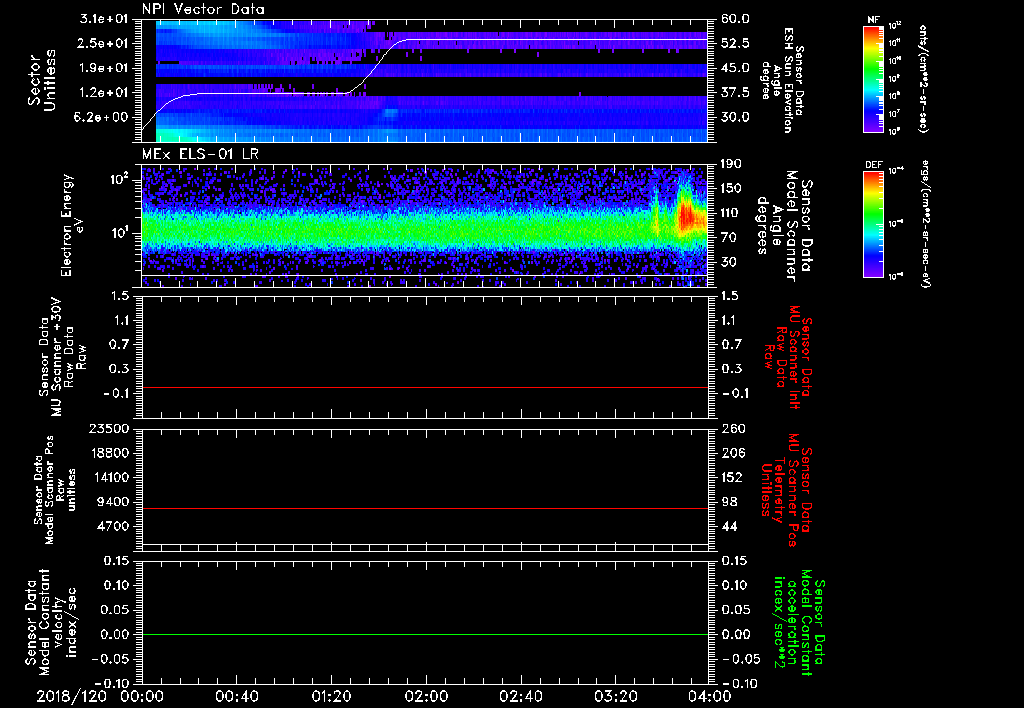The height and width of the screenshot is (708, 1024).
Task: Click the white sun elevation curve plateau at 52.5
Action: coord(555,39)
